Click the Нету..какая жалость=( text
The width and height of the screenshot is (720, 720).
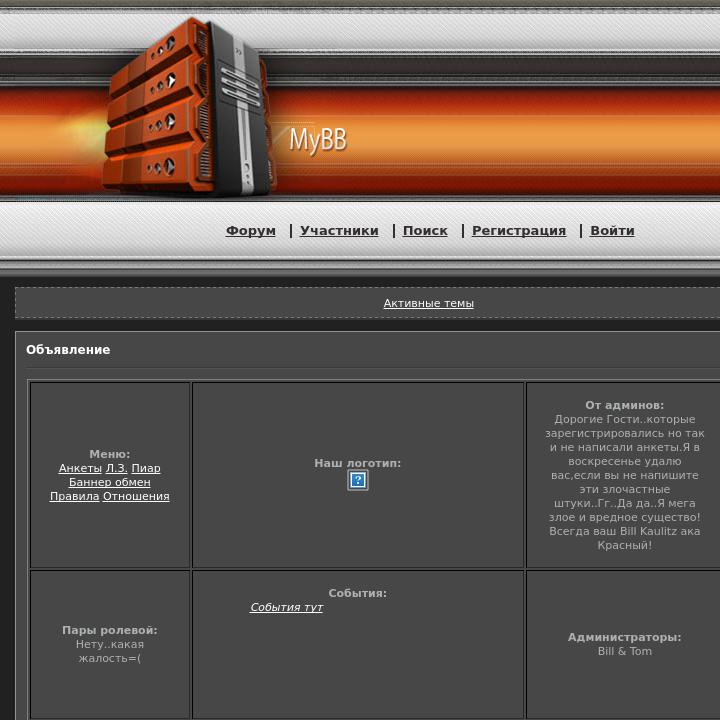click(x=110, y=651)
